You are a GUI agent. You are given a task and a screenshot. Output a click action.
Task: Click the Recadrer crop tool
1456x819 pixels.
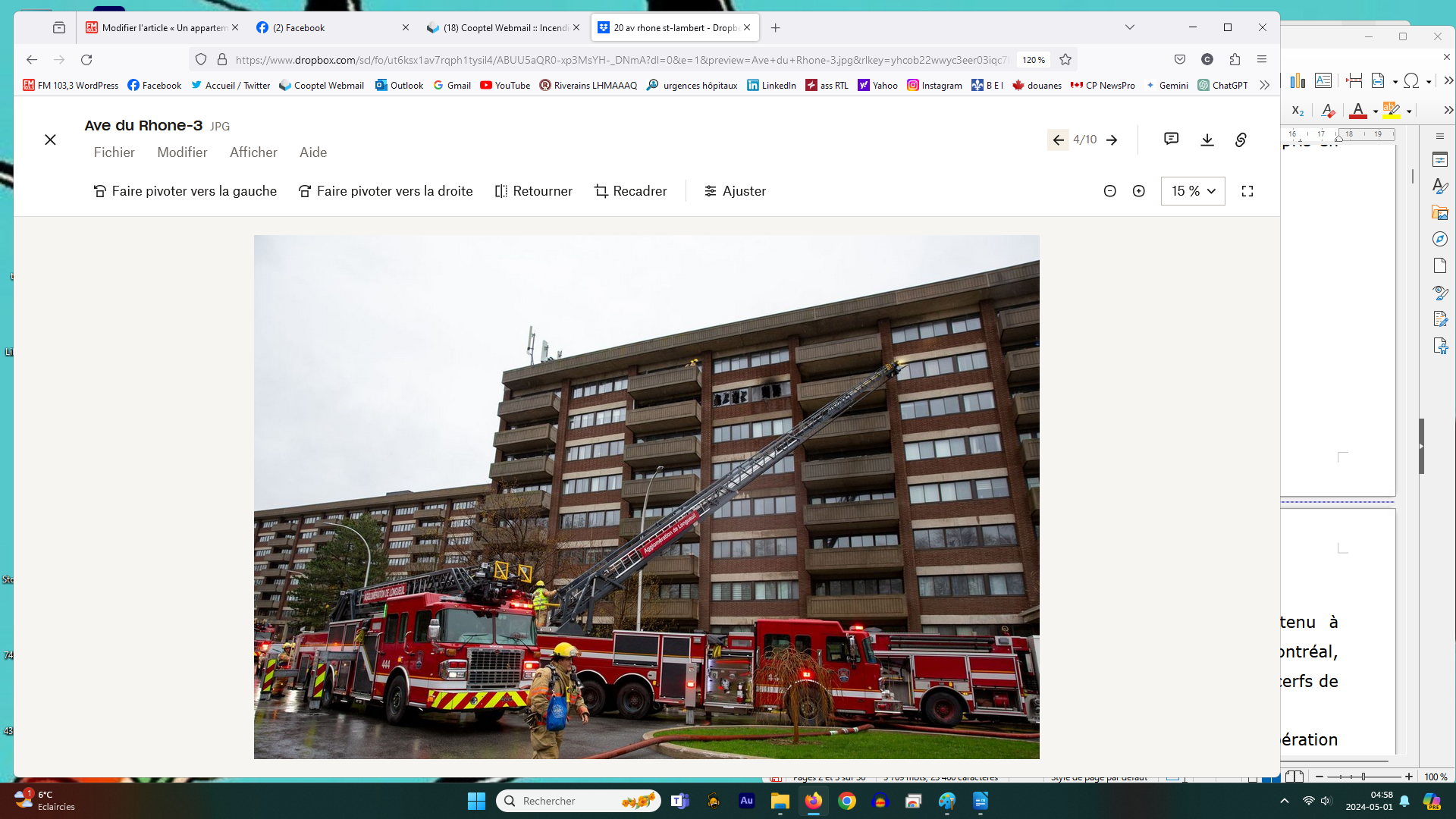tap(631, 191)
